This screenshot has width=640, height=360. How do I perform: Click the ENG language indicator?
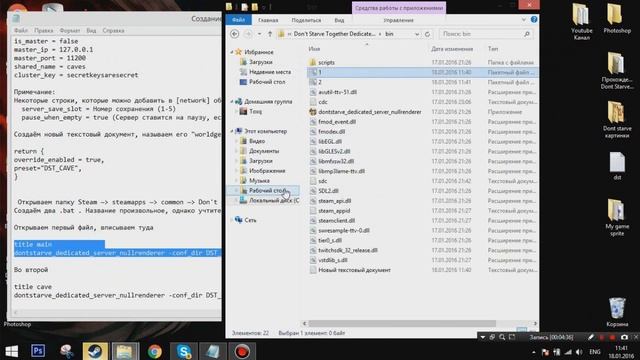tap(595, 352)
